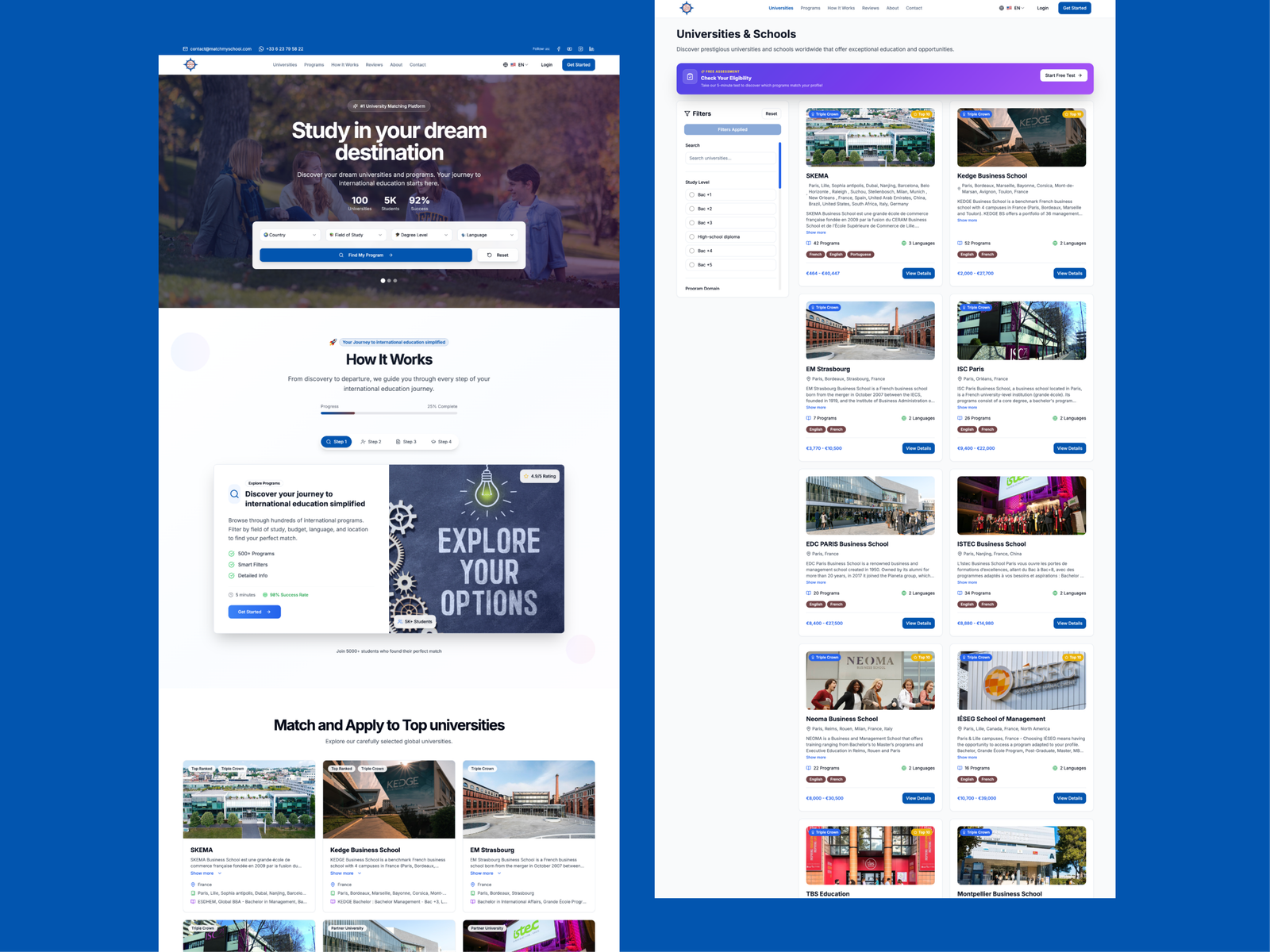This screenshot has height=952, width=1270.
Task: Click the Find My Program button
Action: click(366, 255)
